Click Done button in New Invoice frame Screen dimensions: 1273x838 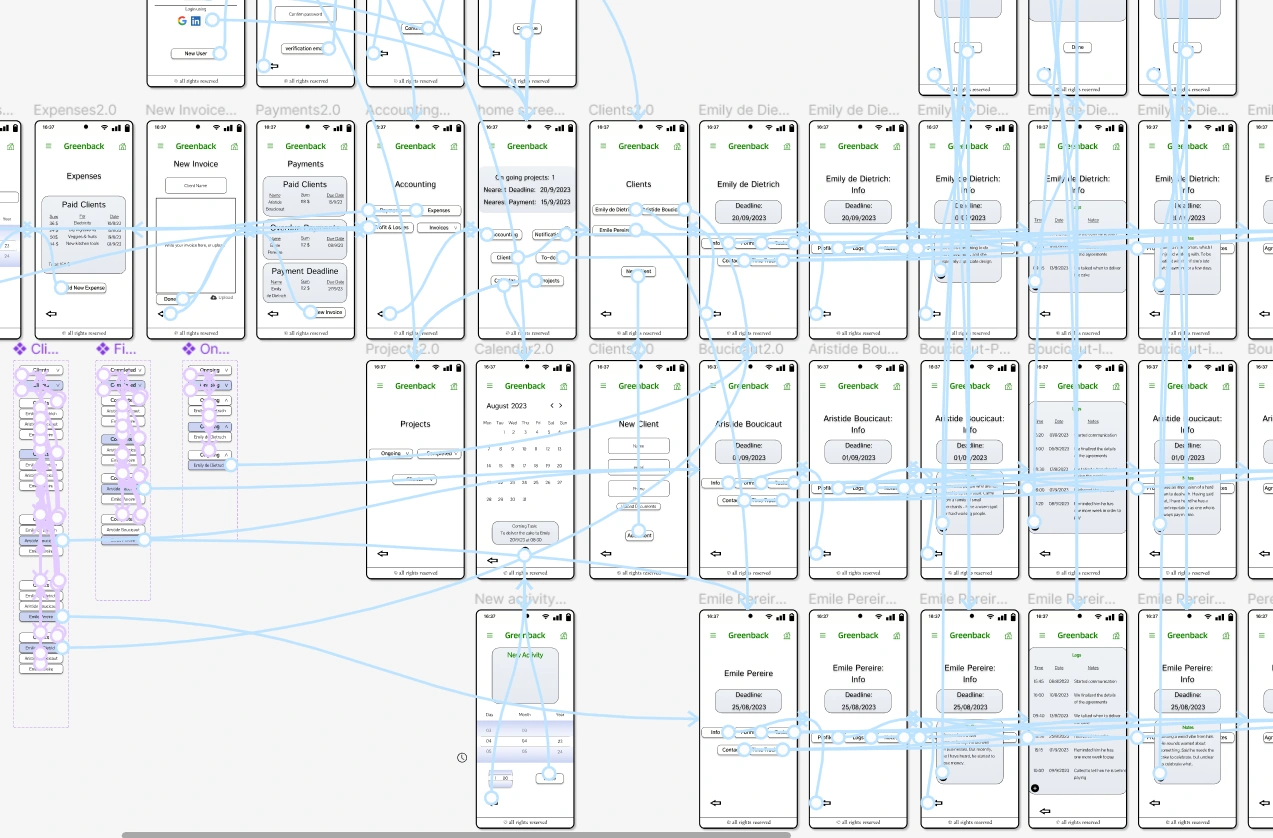pos(169,299)
